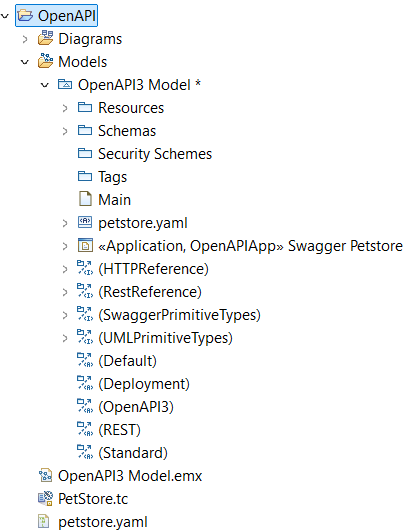Click the PetStore.tc transformation config icon

[45, 499]
